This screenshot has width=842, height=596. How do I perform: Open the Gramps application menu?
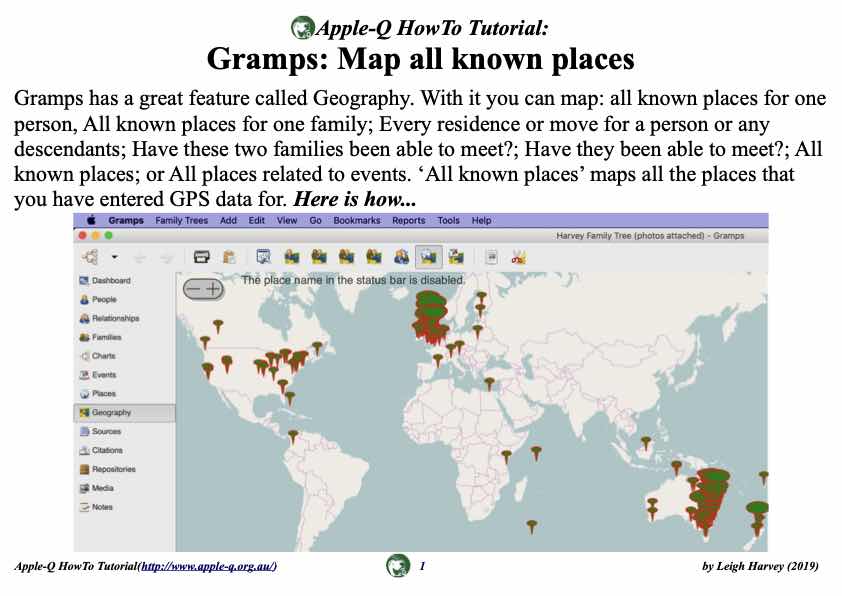(x=126, y=220)
